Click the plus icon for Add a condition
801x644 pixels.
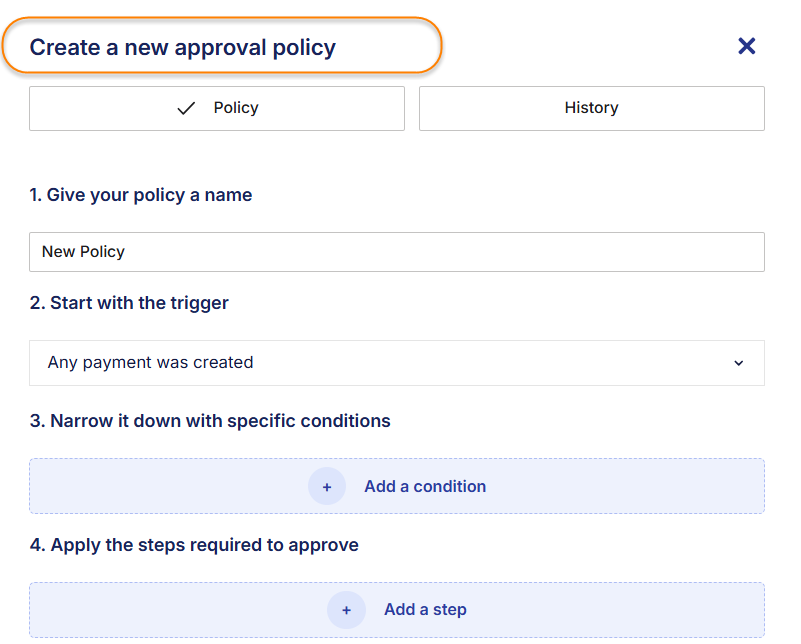tap(327, 486)
